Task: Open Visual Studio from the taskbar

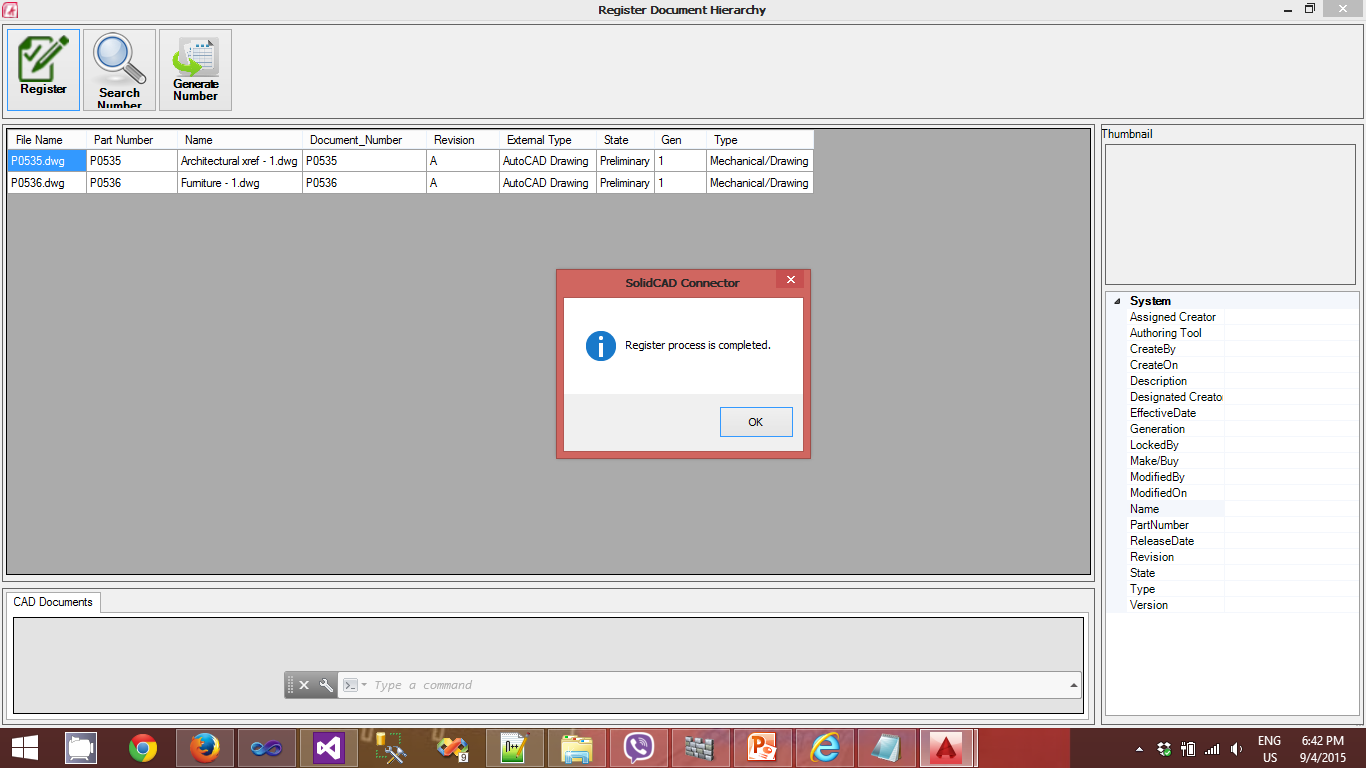Action: click(329, 748)
